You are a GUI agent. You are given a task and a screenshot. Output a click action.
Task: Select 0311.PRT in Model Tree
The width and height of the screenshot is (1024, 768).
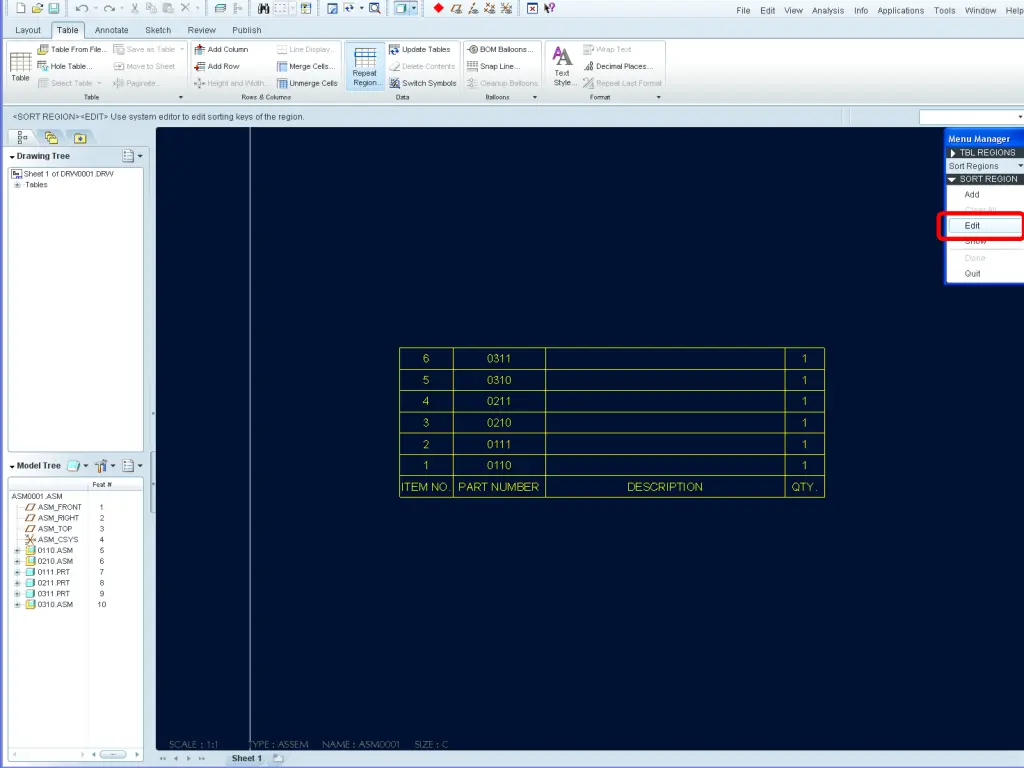(x=48, y=594)
